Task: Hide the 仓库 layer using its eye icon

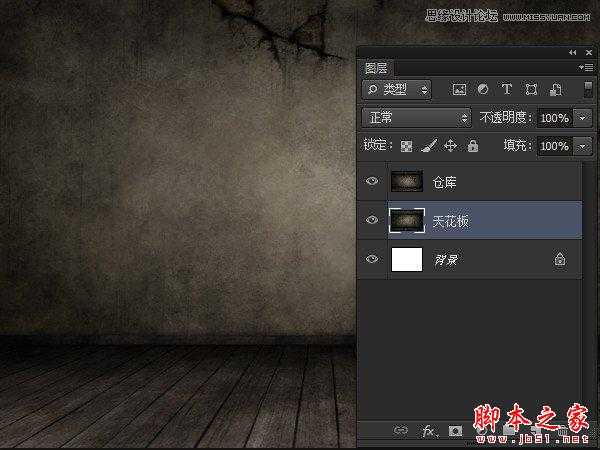Action: [x=372, y=182]
